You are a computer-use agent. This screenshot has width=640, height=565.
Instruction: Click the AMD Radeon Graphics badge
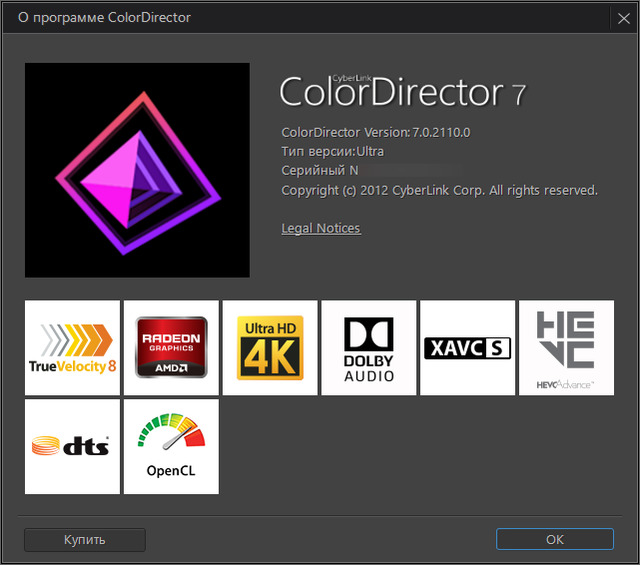[171, 347]
